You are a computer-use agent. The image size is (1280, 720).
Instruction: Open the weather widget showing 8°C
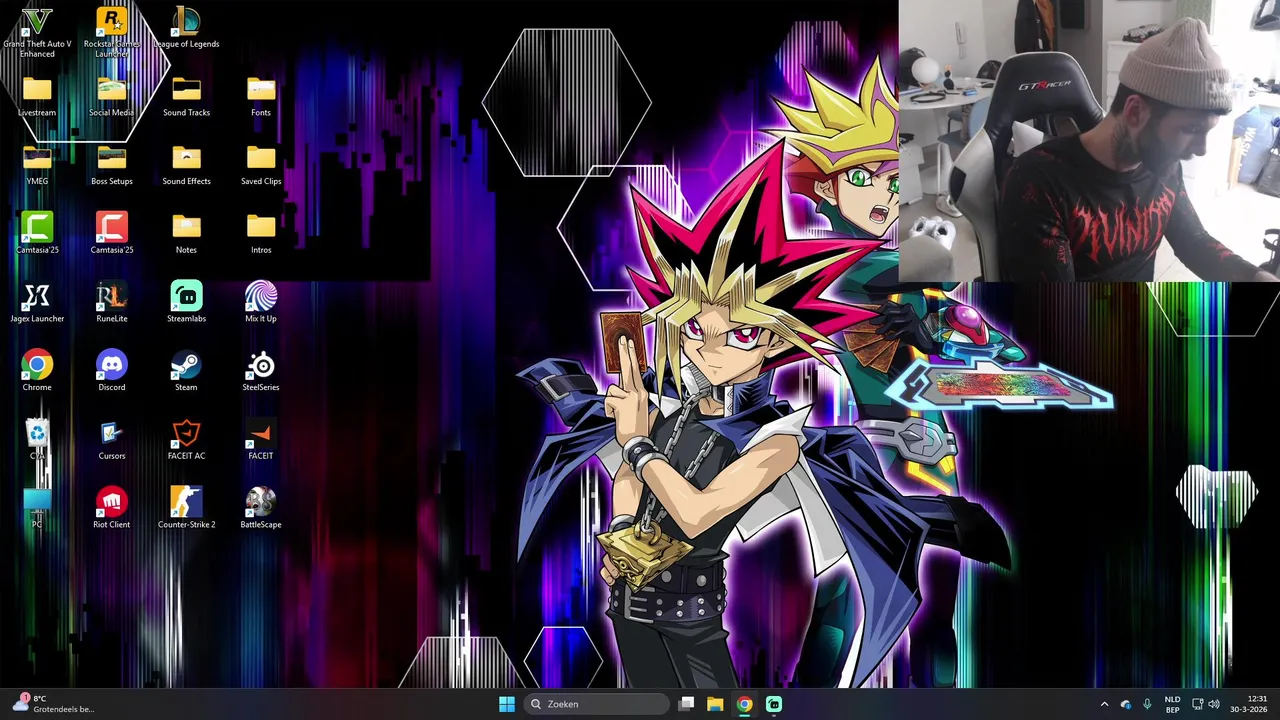click(55, 704)
